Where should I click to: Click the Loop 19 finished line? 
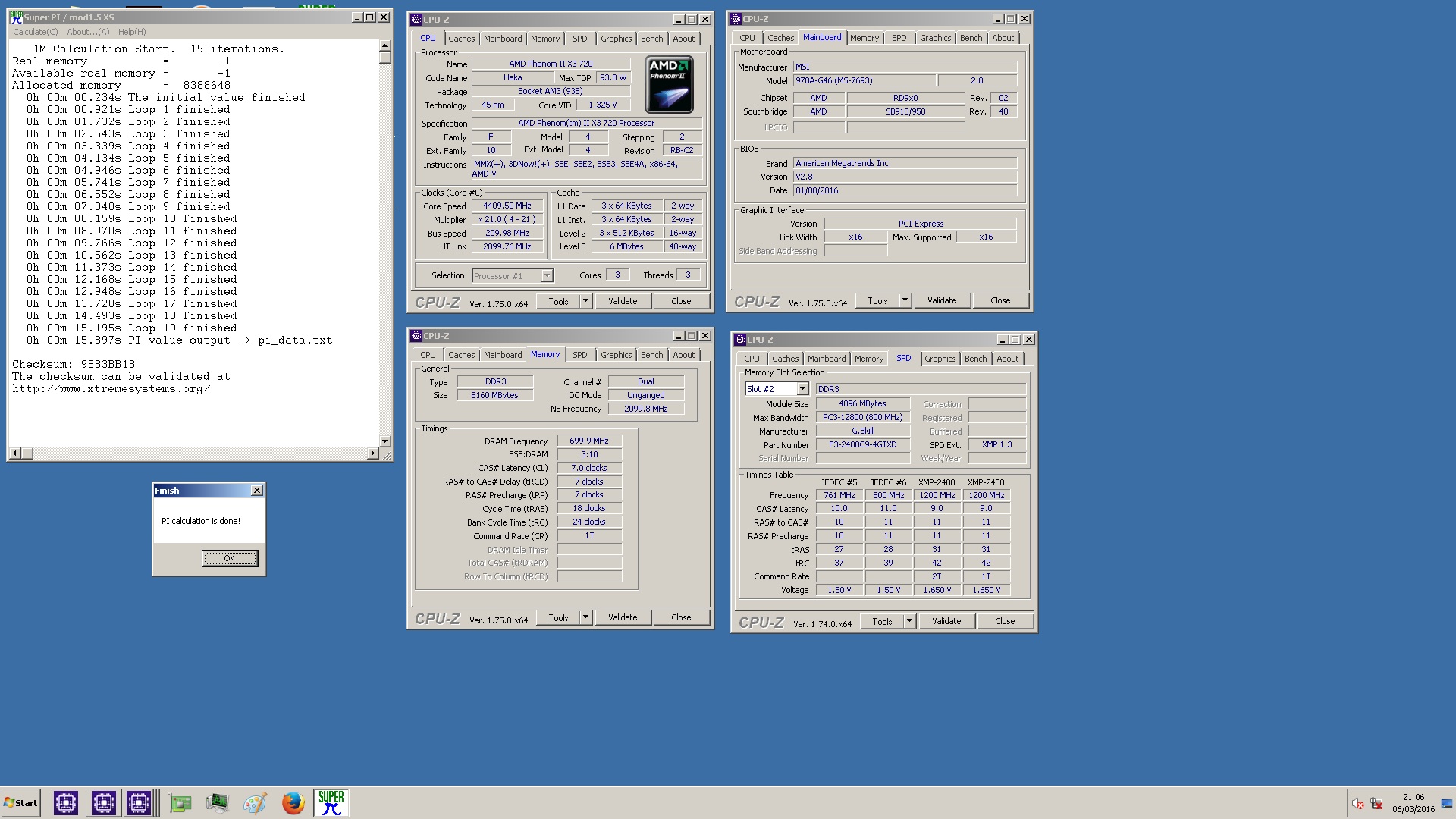tap(131, 328)
